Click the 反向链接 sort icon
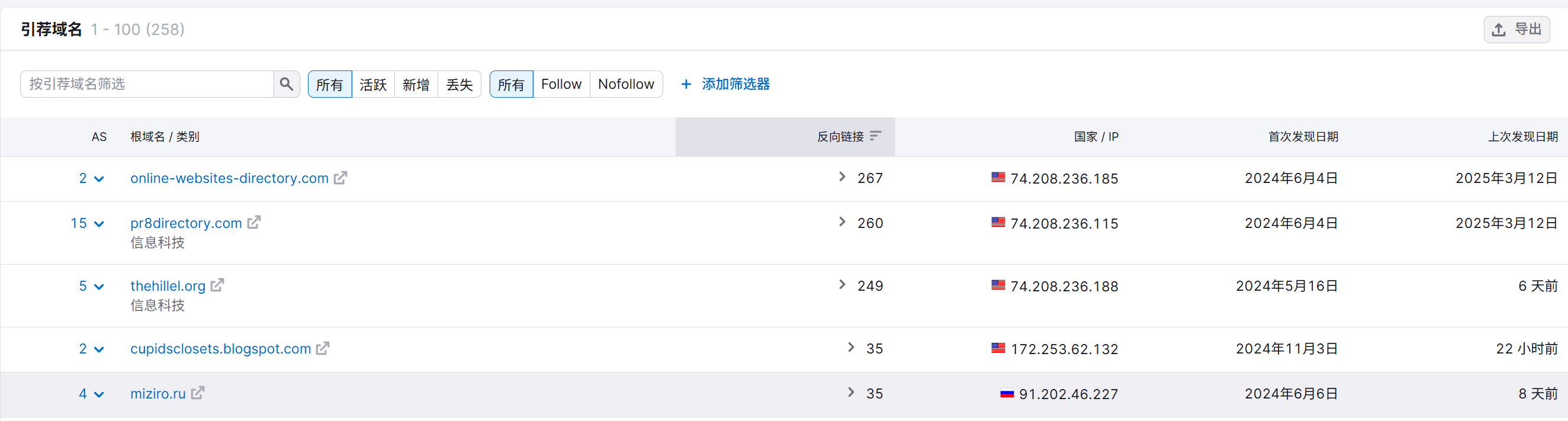 tap(875, 136)
